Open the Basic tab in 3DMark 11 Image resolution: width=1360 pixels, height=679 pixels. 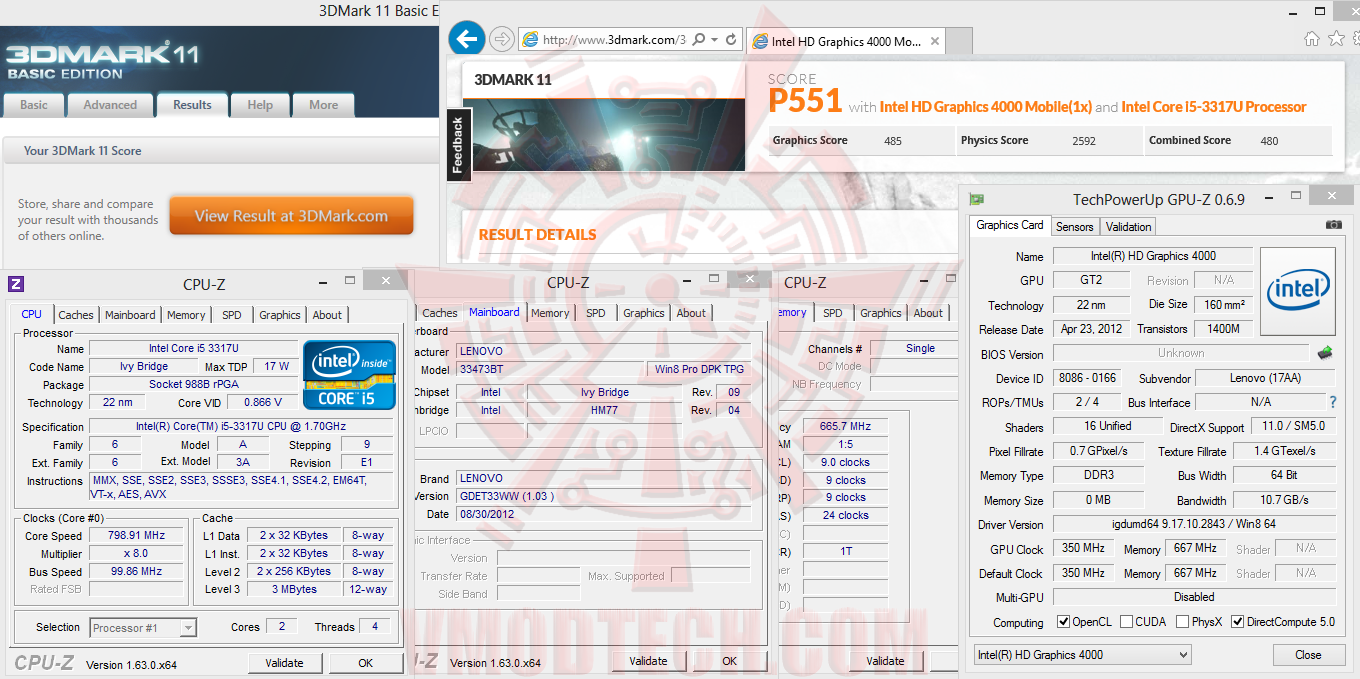click(x=34, y=105)
